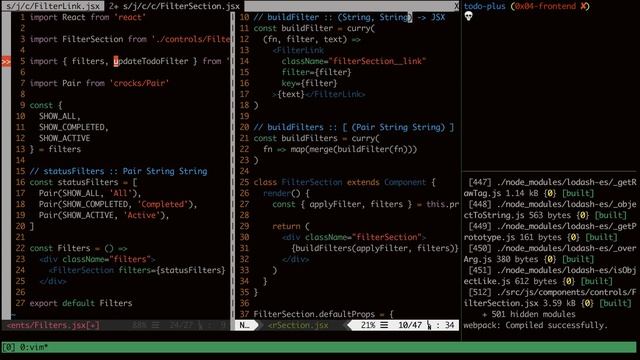This screenshot has width=640, height=360.
Task: Click the filter={filter} attribute line
Action: [316, 73]
